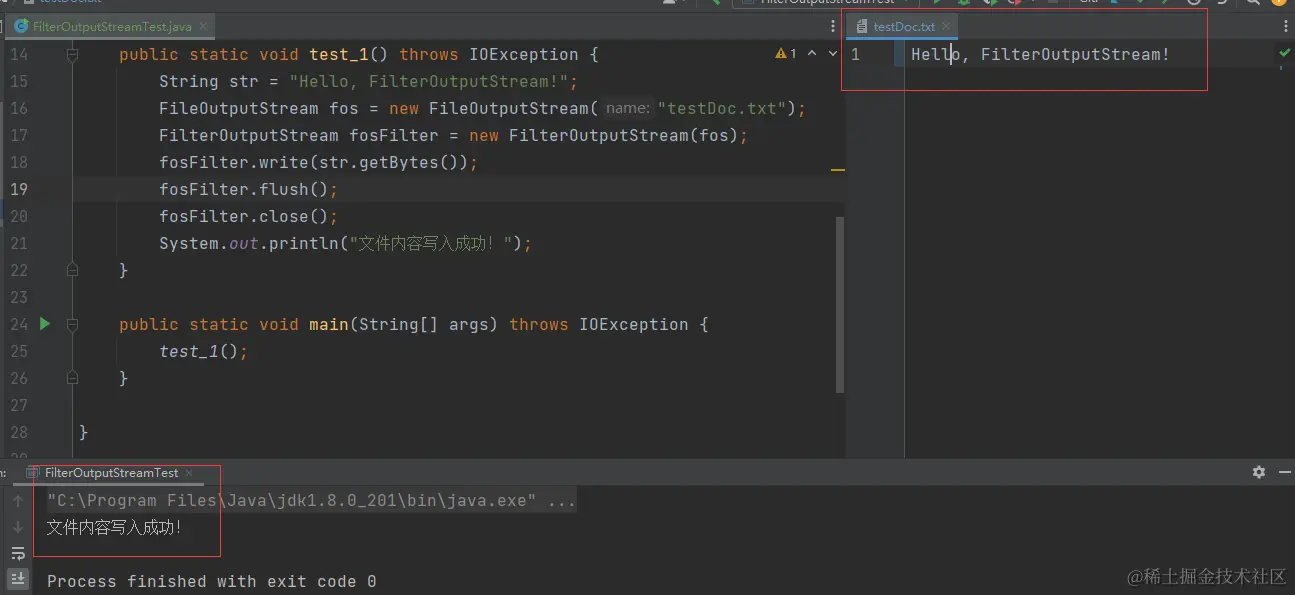Image resolution: width=1295 pixels, height=595 pixels.
Task: Click 'new FilterOutputStream(fos)' on line 17
Action: 603,135
